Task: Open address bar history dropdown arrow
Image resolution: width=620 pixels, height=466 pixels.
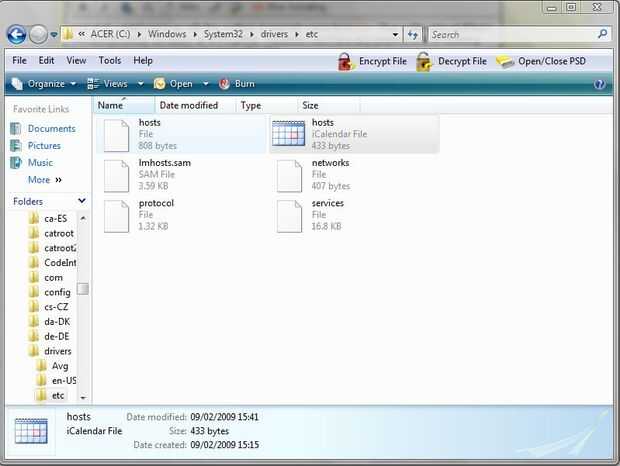Action: pos(395,35)
